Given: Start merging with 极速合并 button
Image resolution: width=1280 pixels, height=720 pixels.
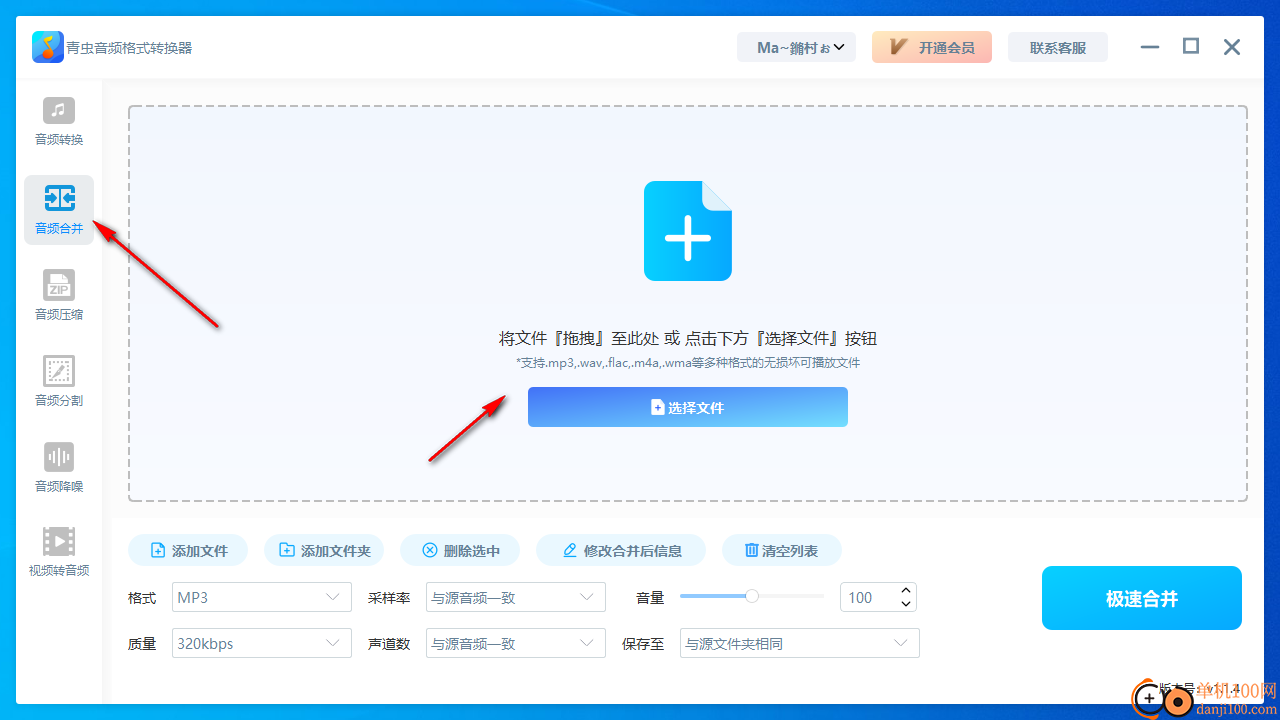Looking at the screenshot, I should [1141, 597].
